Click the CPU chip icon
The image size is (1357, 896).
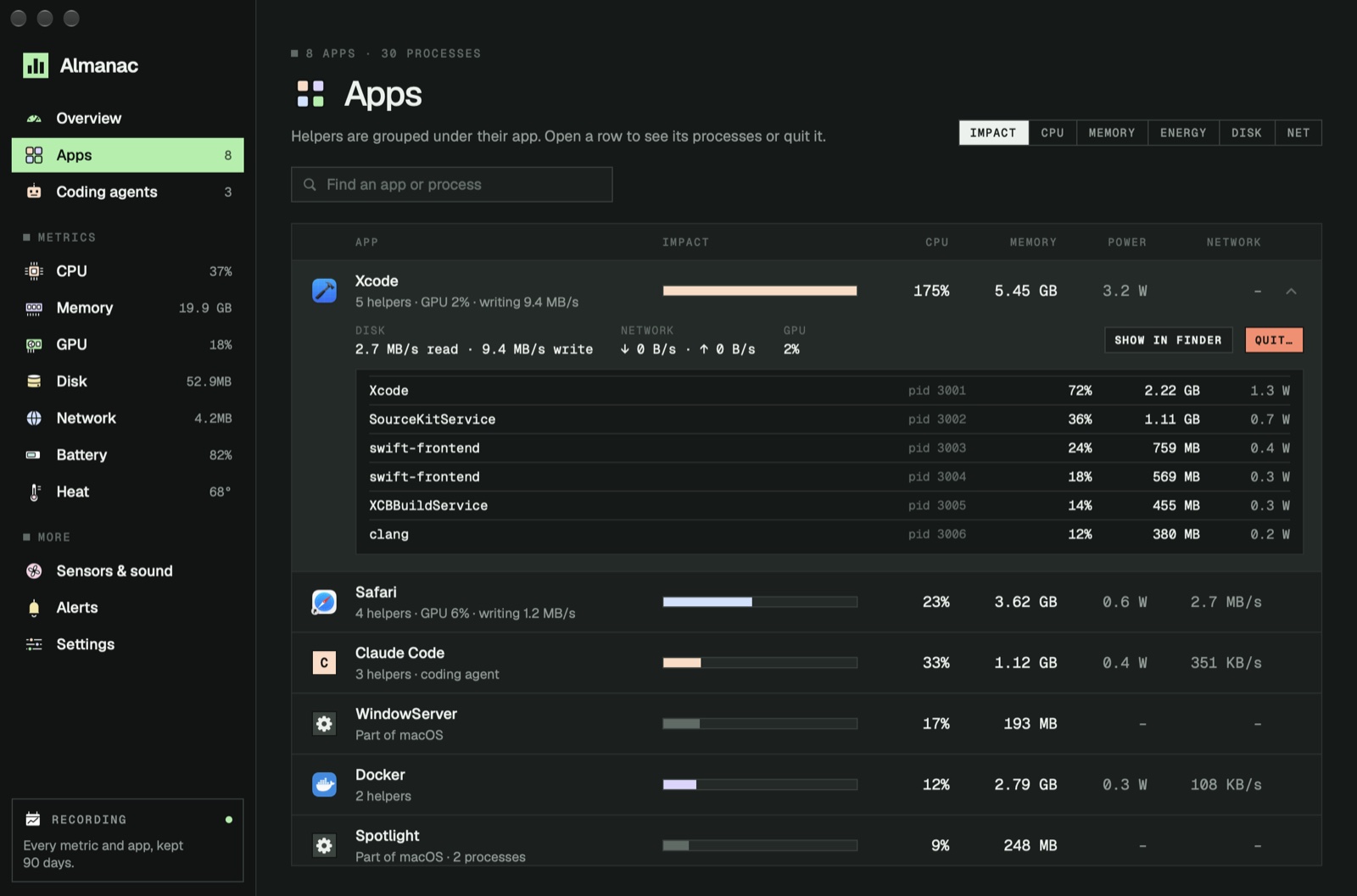[34, 271]
